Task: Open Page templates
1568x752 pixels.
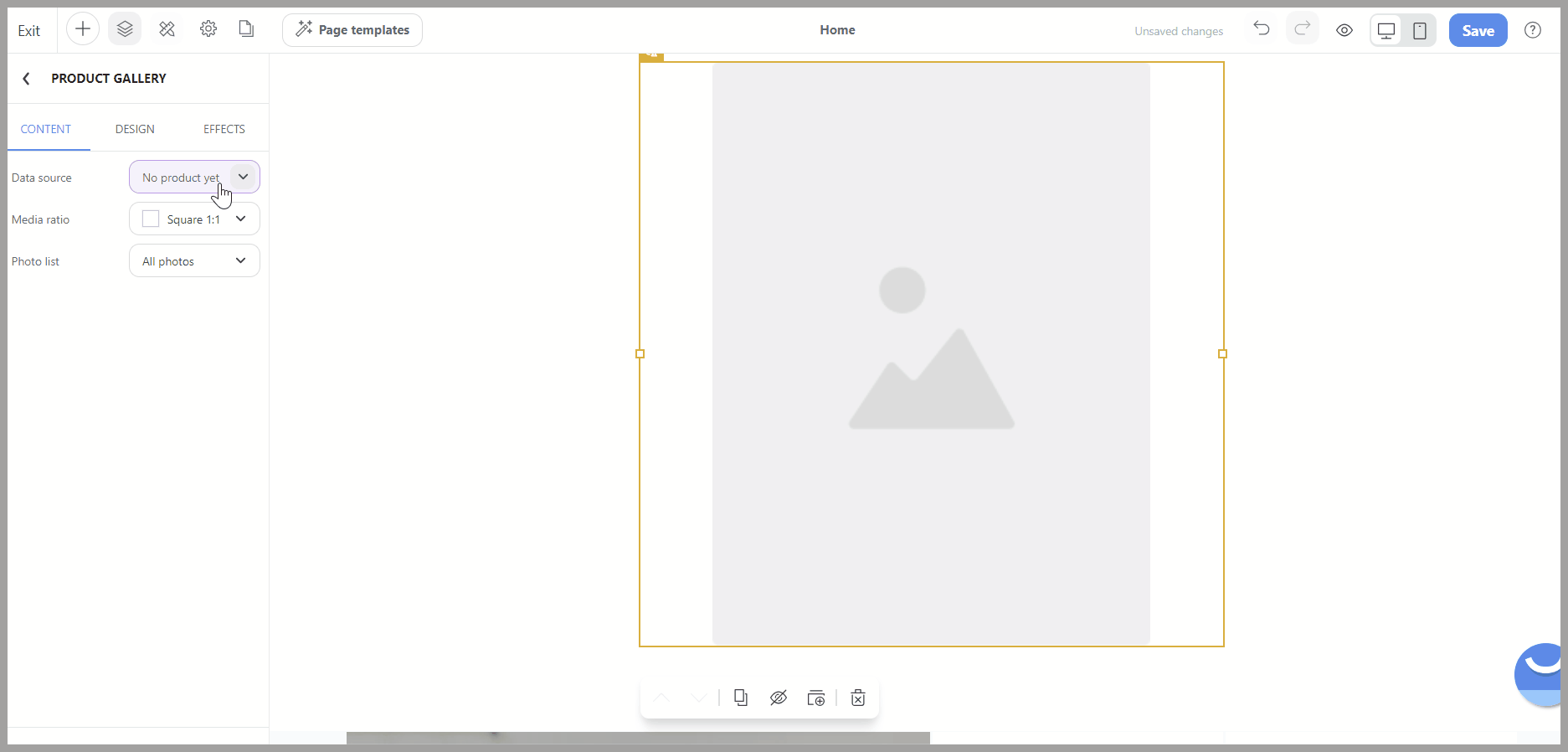Action: [x=352, y=30]
